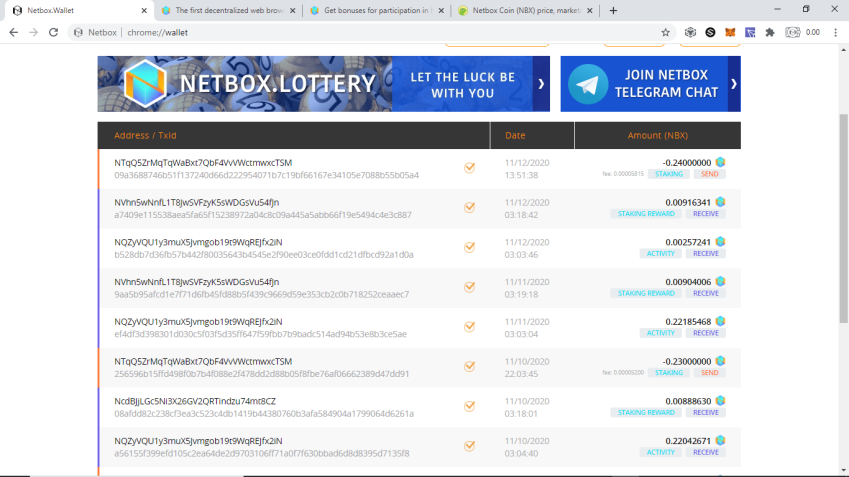
Task: Go back with the browser back arrow
Action: point(14,32)
